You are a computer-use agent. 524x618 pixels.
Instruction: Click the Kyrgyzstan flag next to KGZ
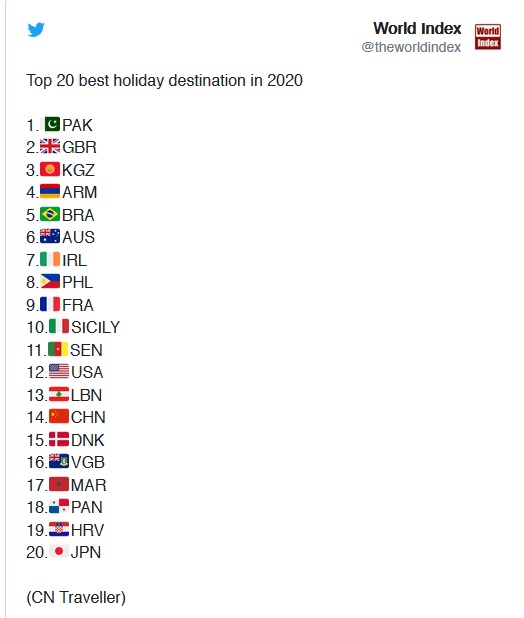[x=50, y=169]
